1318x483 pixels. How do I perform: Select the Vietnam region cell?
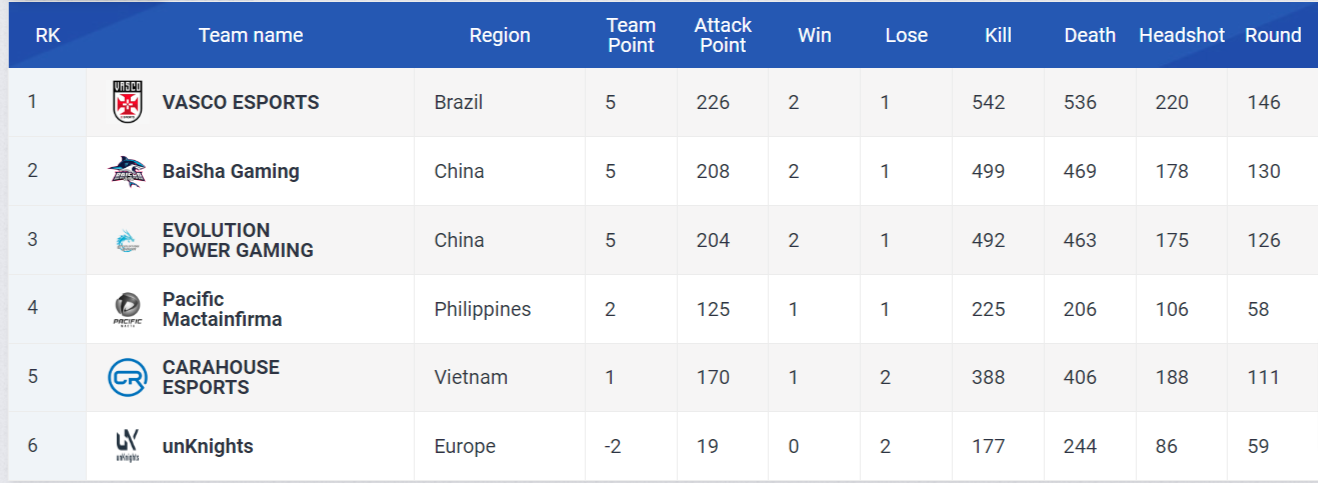[470, 377]
